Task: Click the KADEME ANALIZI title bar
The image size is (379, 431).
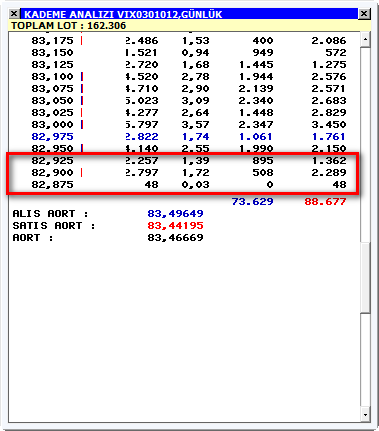Action: coord(189,14)
